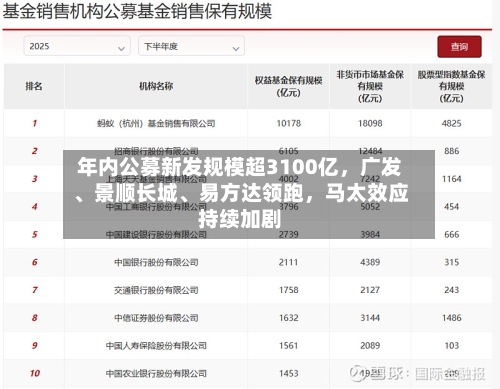This screenshot has width=500, height=389.
Task: Click value 4389 in the table
Action: click(x=370, y=262)
